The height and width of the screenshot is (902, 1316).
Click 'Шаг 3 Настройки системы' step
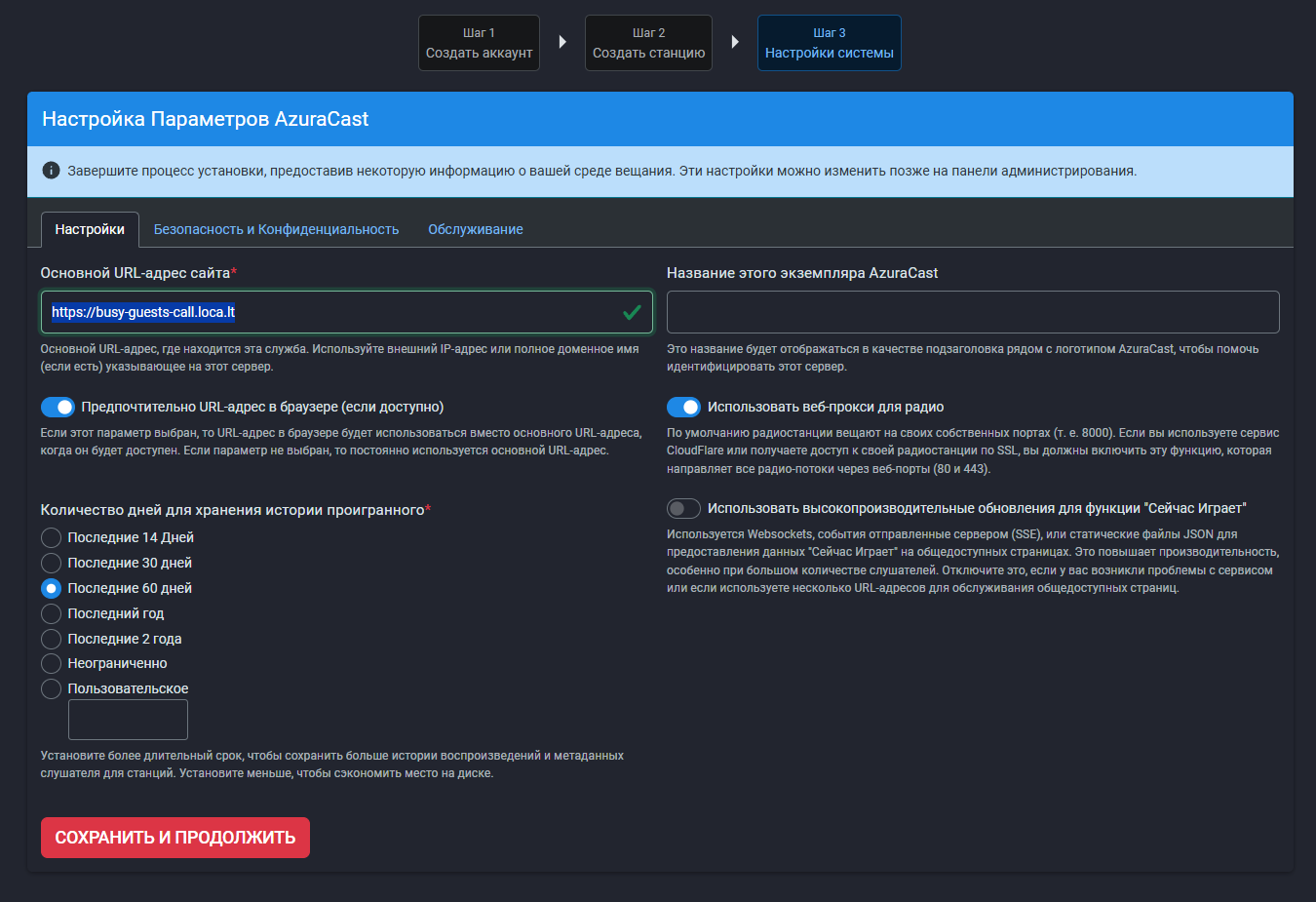coord(829,43)
